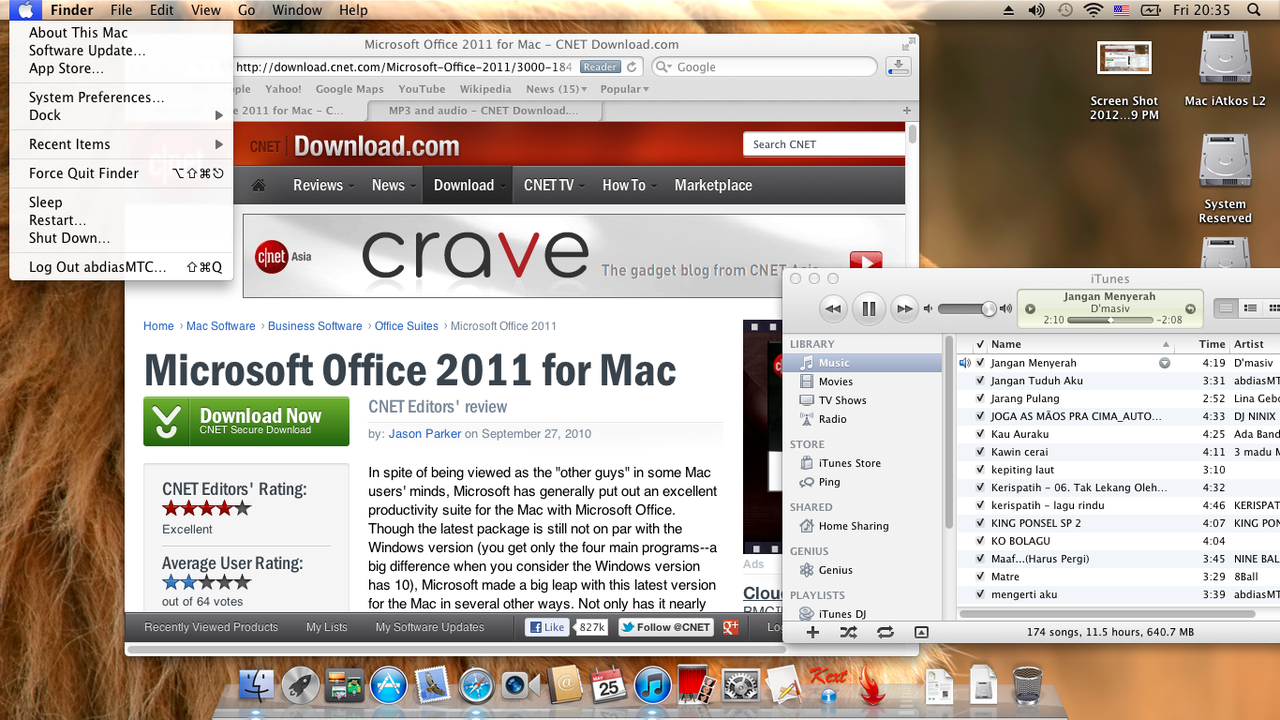Click Download Now on CNET page
Viewport: 1280px width, 720px height.
(x=247, y=421)
